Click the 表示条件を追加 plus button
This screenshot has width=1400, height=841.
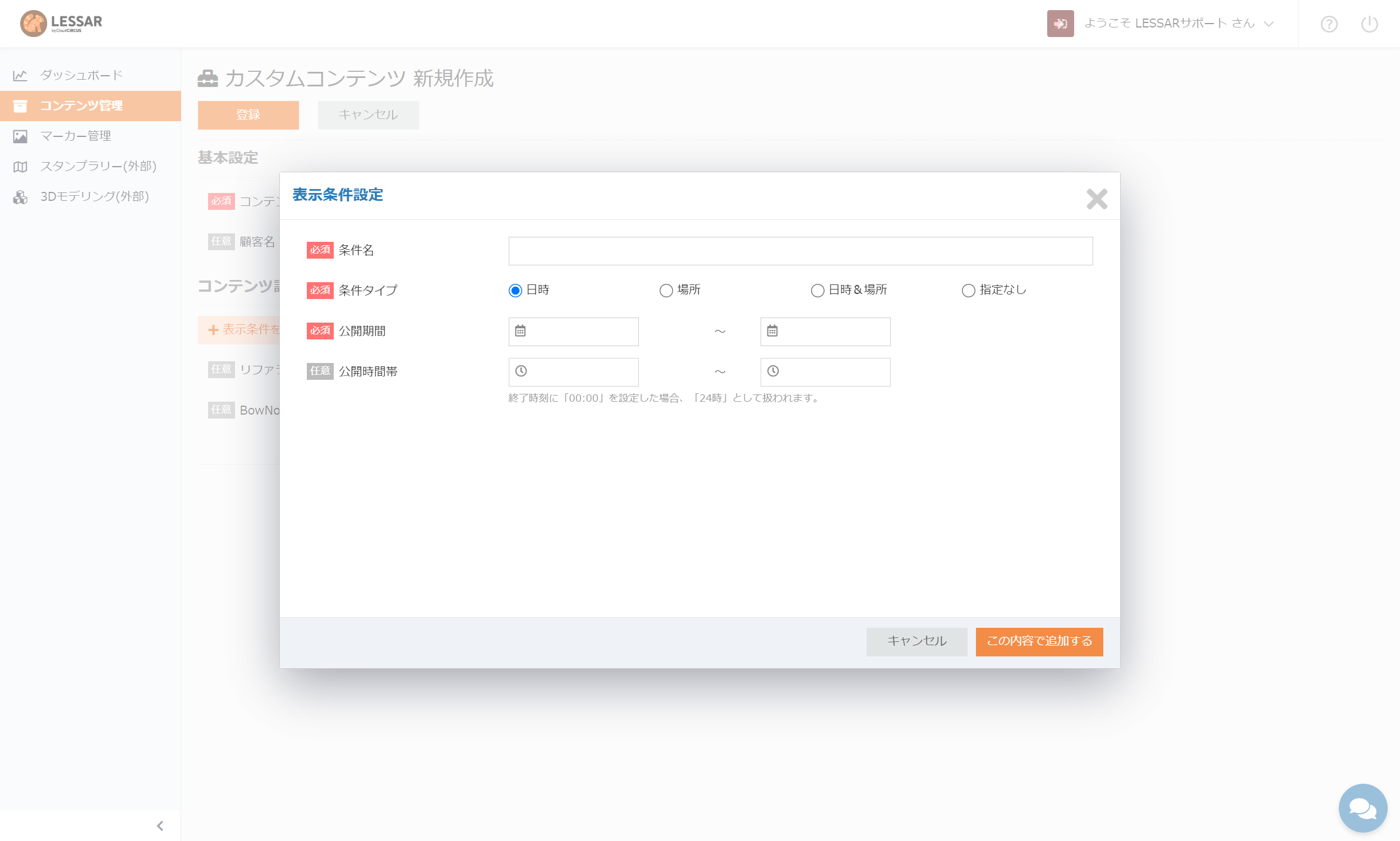(238, 330)
